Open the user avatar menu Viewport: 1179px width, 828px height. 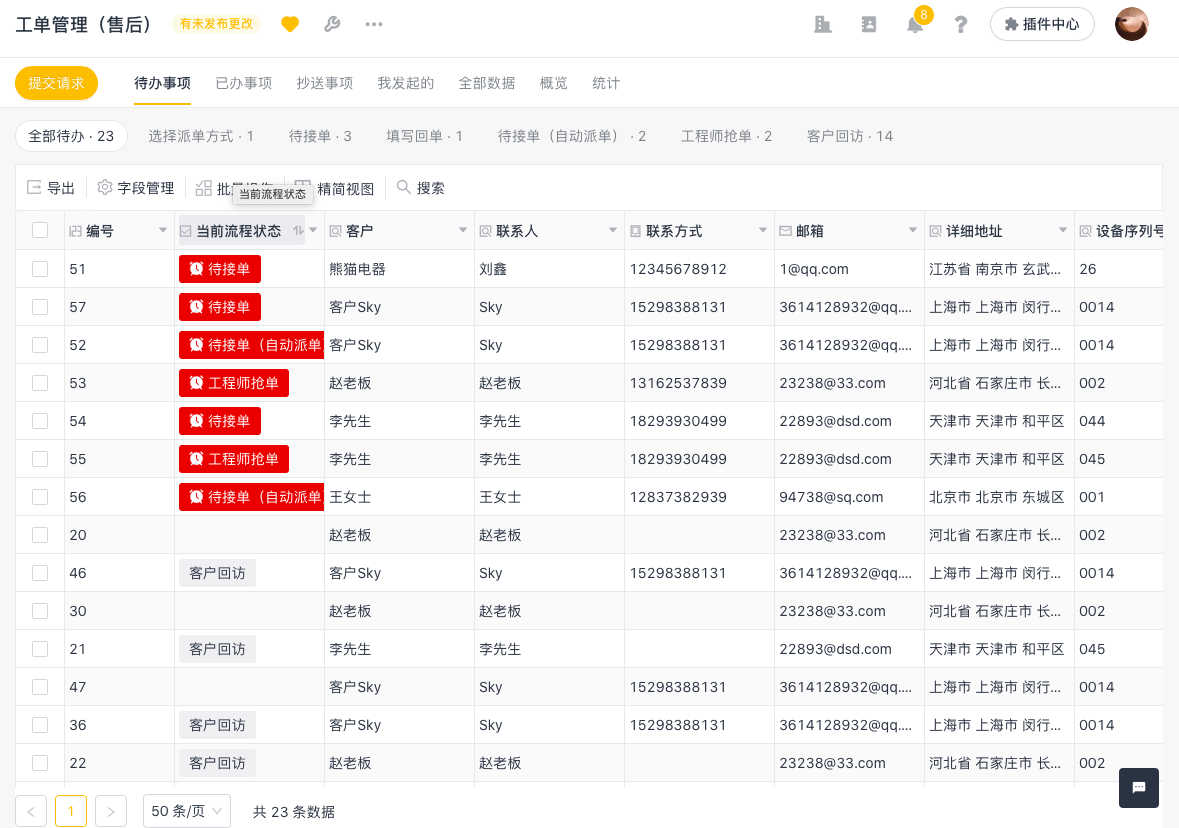(x=1131, y=24)
